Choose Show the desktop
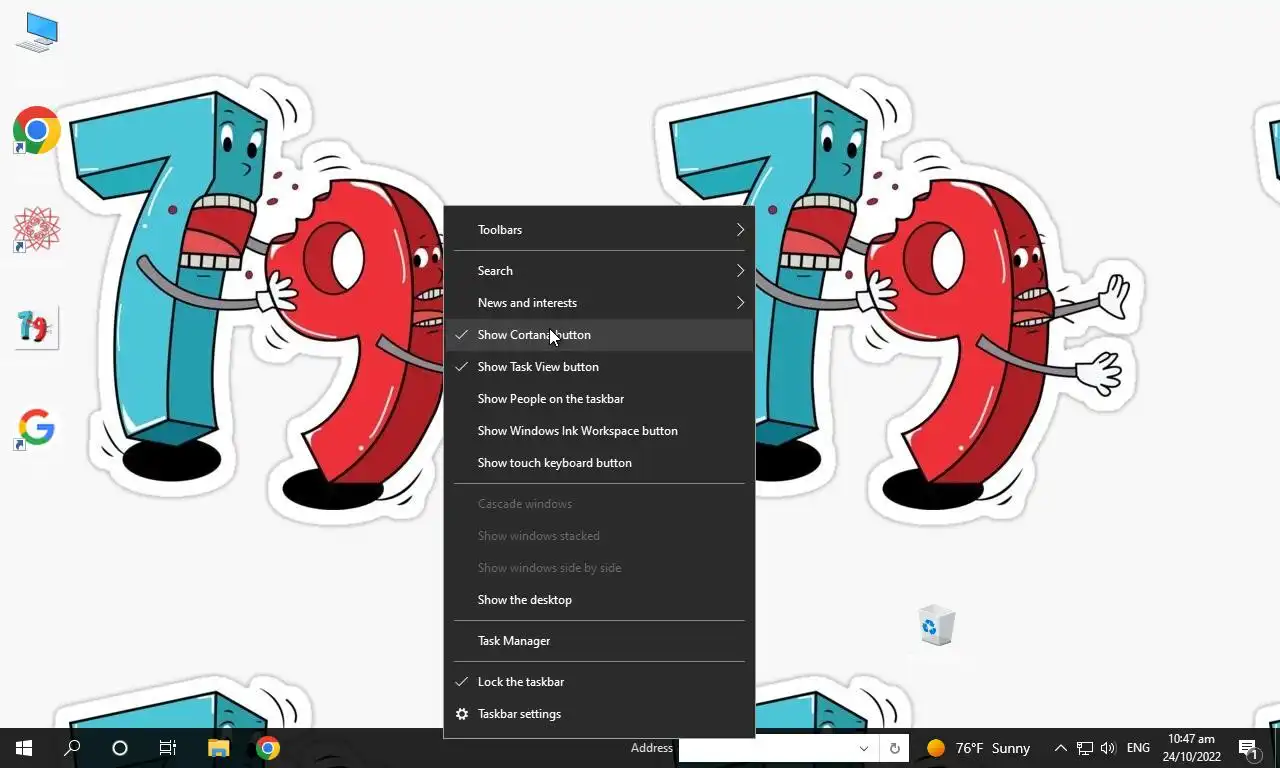 pyautogui.click(x=599, y=600)
